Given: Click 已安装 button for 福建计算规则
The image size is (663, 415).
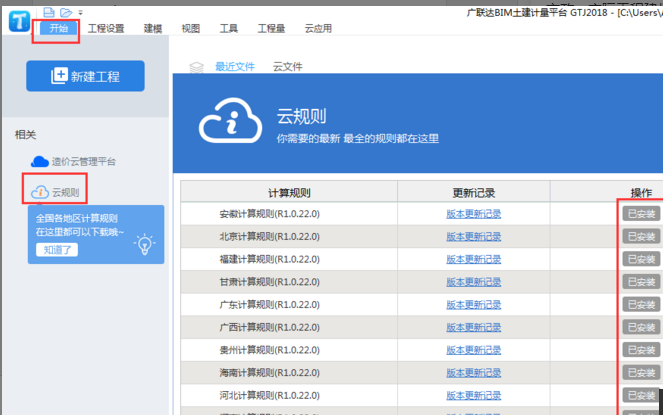Looking at the screenshot, I should pyautogui.click(x=641, y=259).
